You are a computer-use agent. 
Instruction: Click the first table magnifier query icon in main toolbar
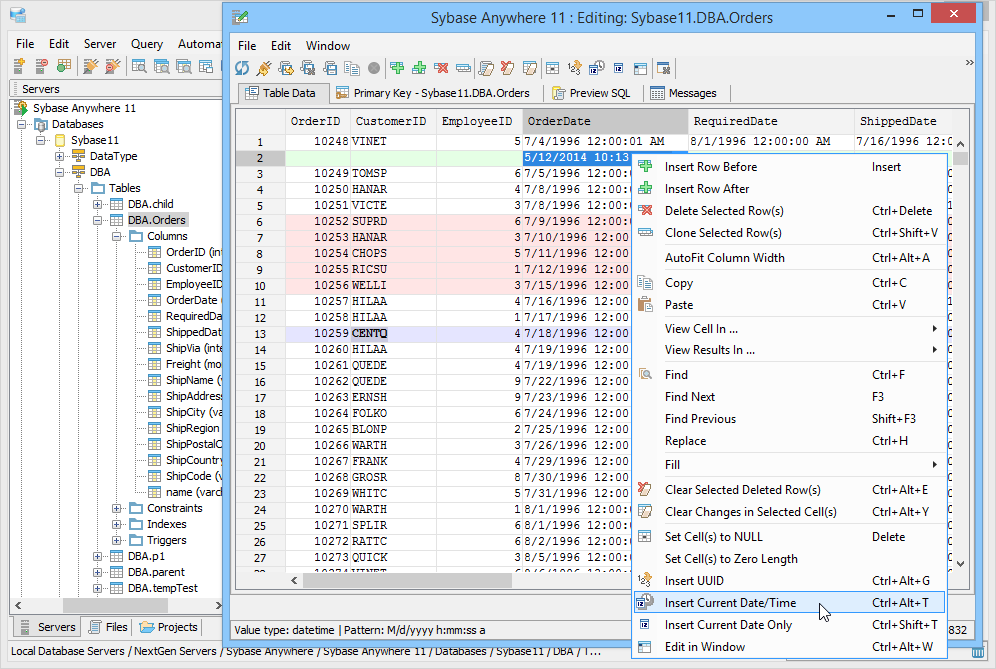(139, 65)
